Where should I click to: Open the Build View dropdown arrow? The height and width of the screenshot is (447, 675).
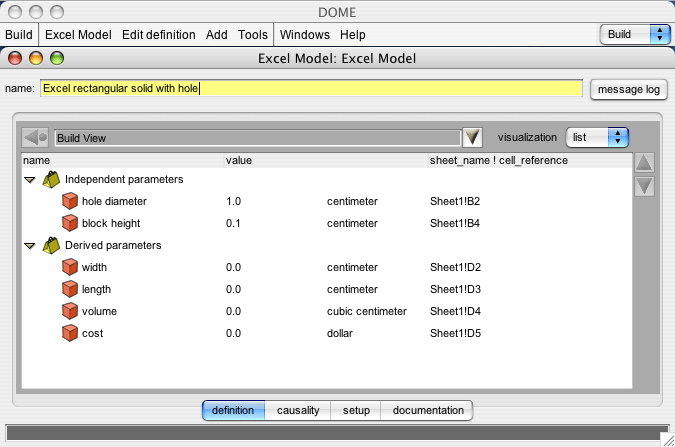click(x=472, y=138)
